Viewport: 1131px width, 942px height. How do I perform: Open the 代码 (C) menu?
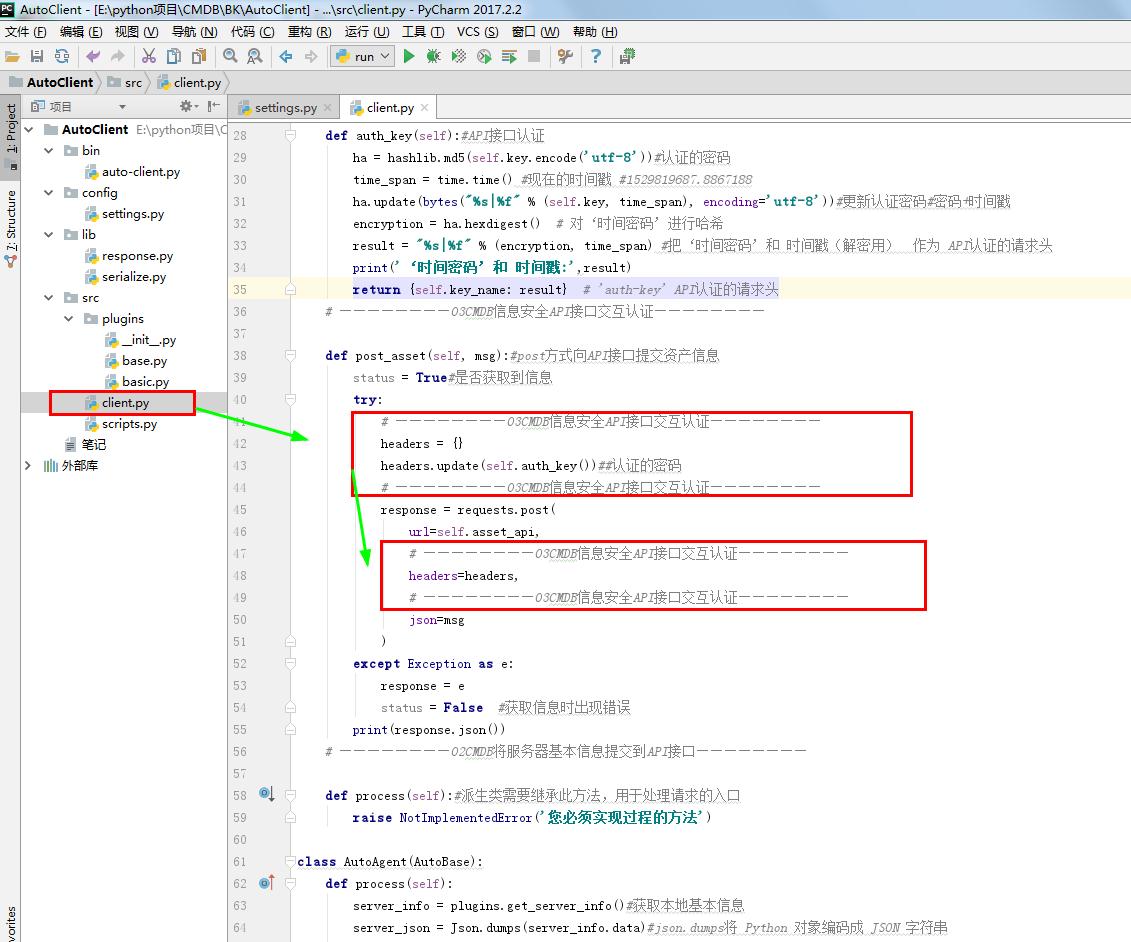[252, 32]
